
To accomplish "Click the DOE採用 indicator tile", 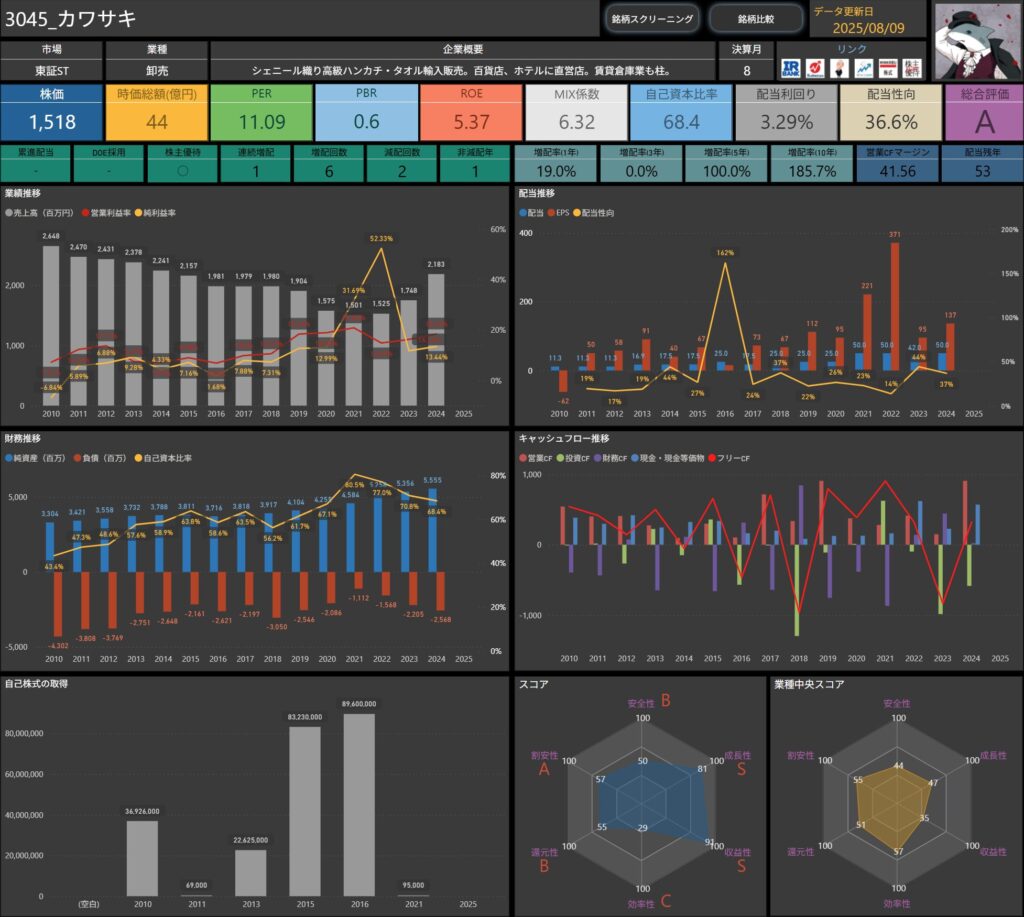I will [x=108, y=163].
